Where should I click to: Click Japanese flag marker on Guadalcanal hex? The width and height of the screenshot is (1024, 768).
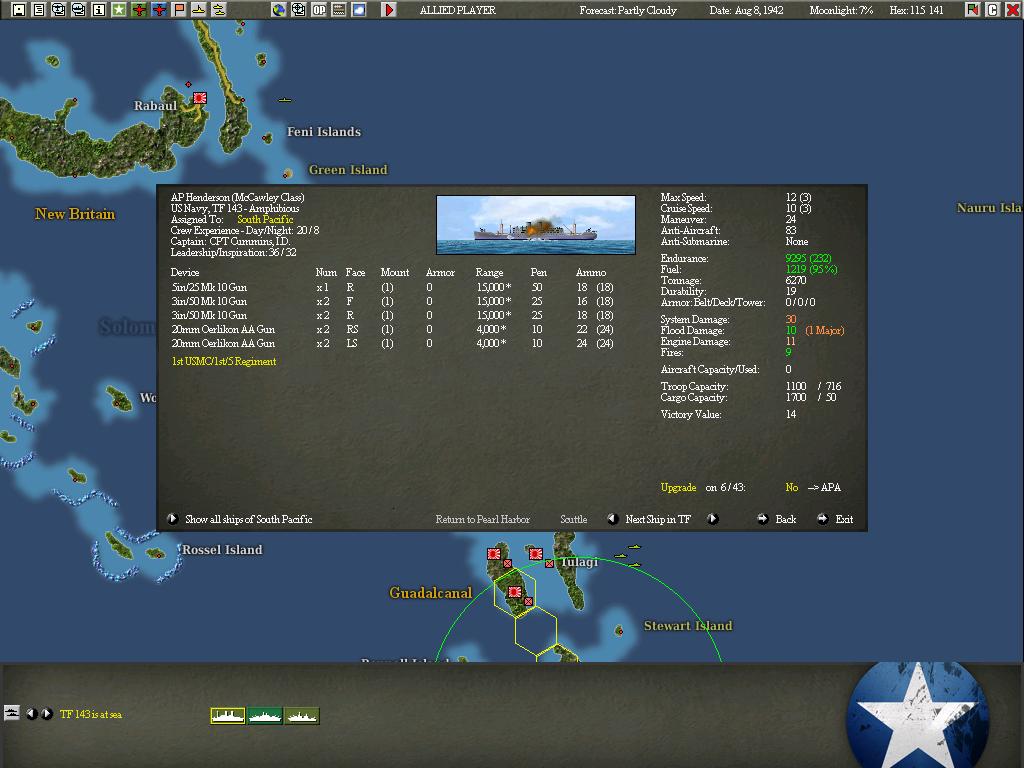[515, 592]
